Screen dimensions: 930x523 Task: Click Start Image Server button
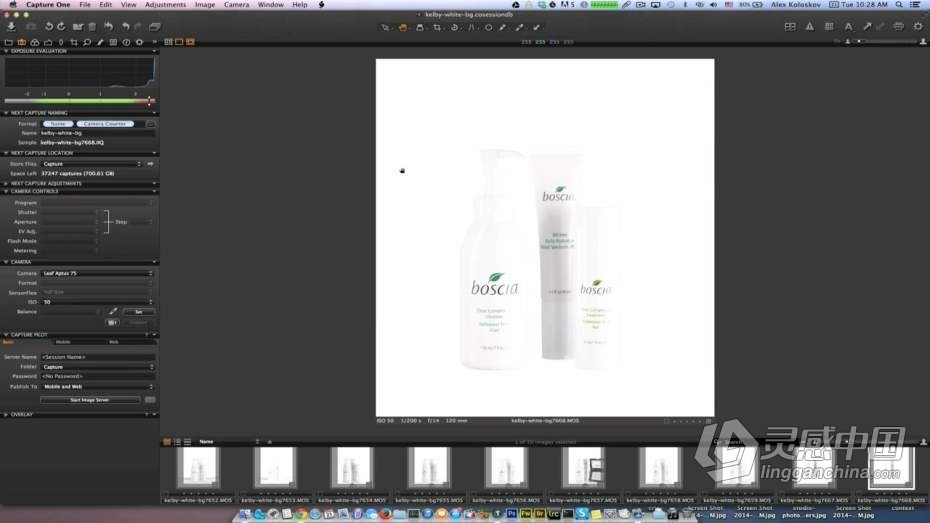(x=90, y=400)
